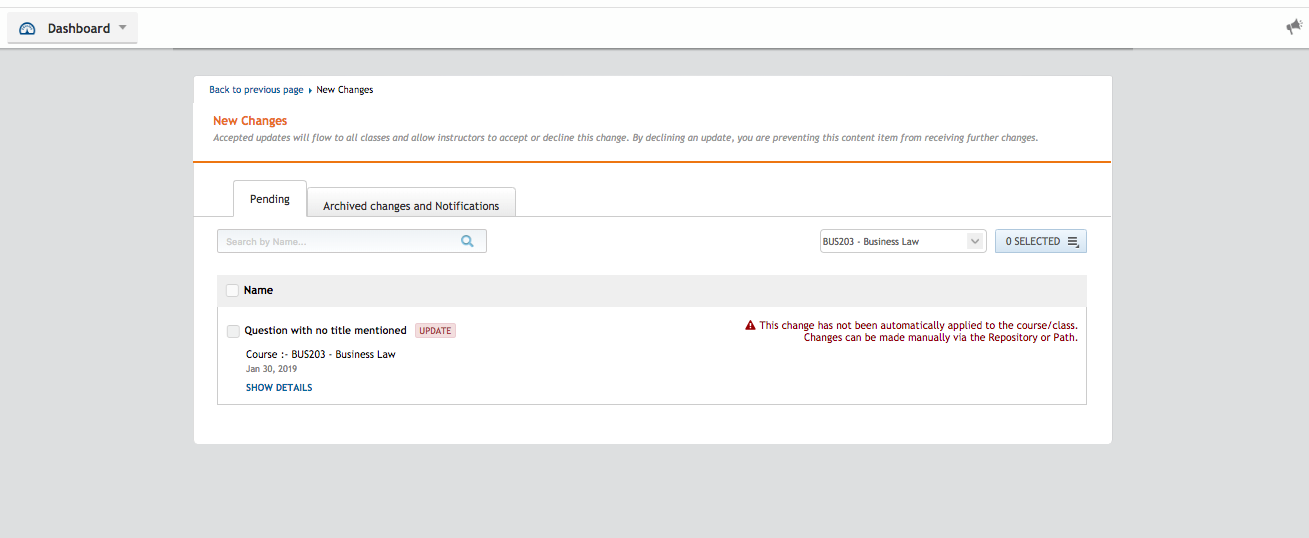Click the red warning triangle icon
The height and width of the screenshot is (538, 1309).
750,325
